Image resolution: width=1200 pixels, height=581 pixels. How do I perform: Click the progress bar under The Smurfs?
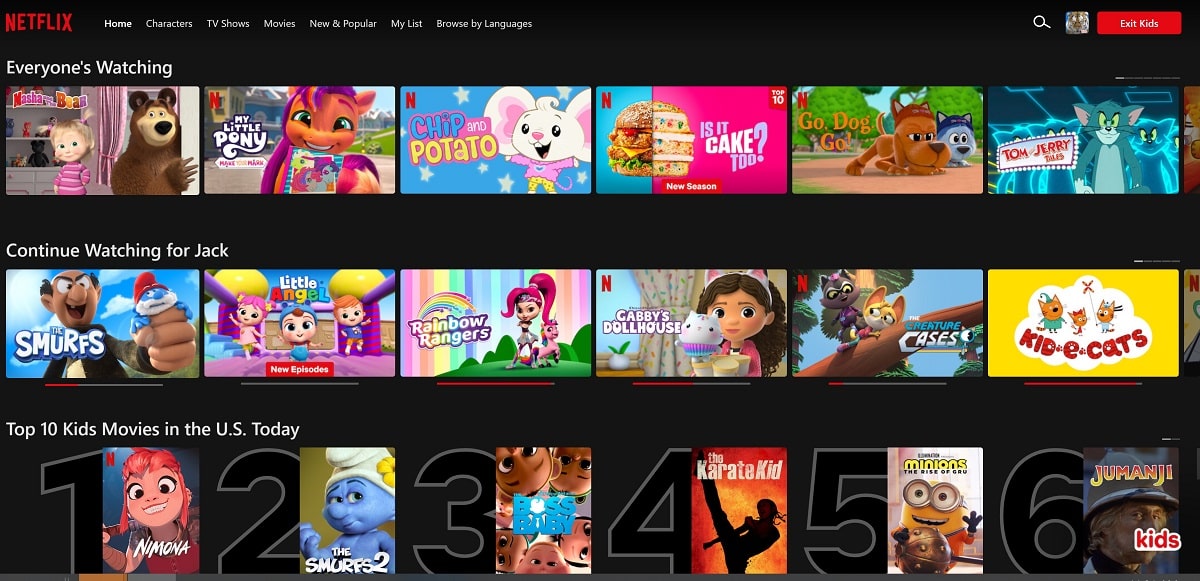[x=103, y=384]
